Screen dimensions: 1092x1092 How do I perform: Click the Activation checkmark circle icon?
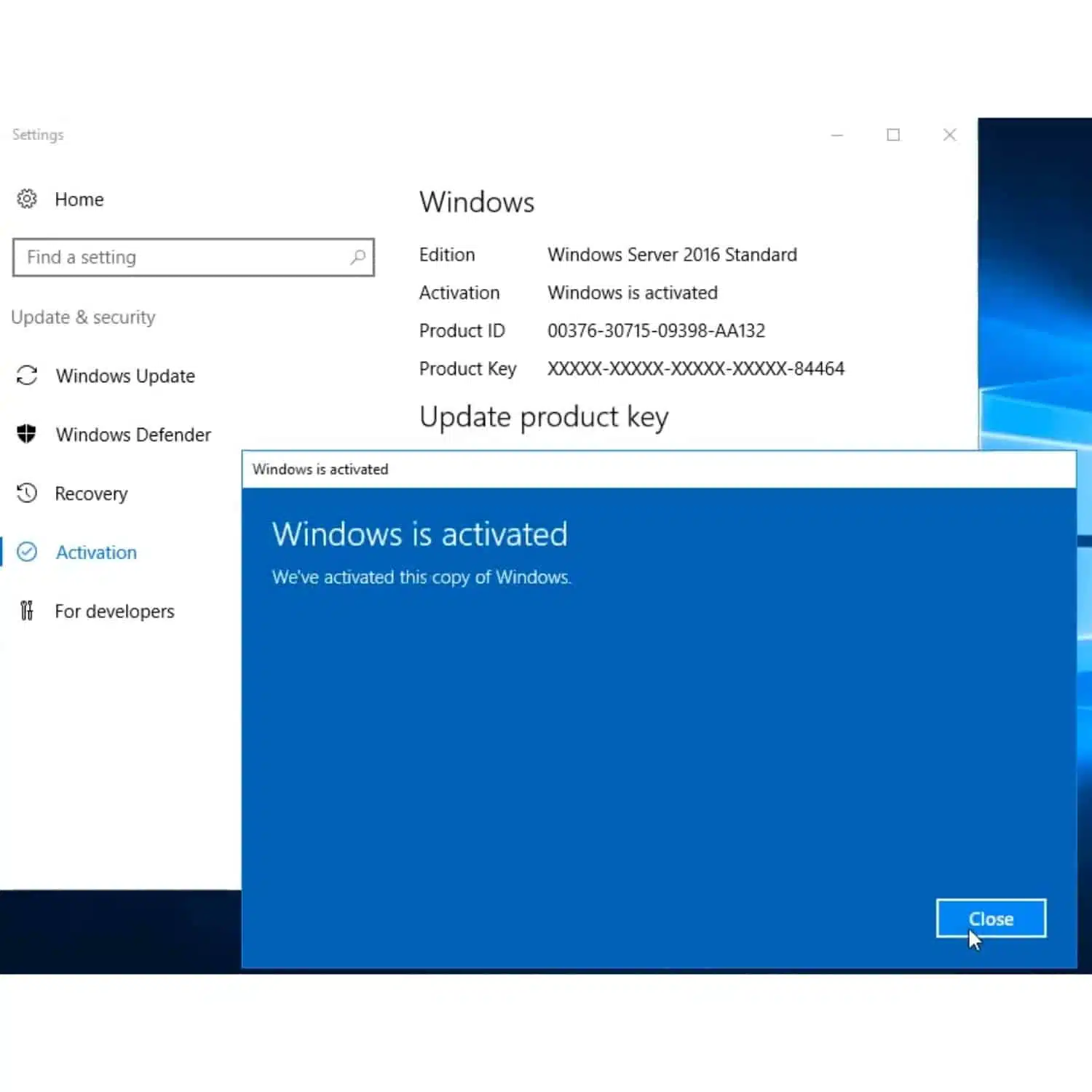click(27, 552)
